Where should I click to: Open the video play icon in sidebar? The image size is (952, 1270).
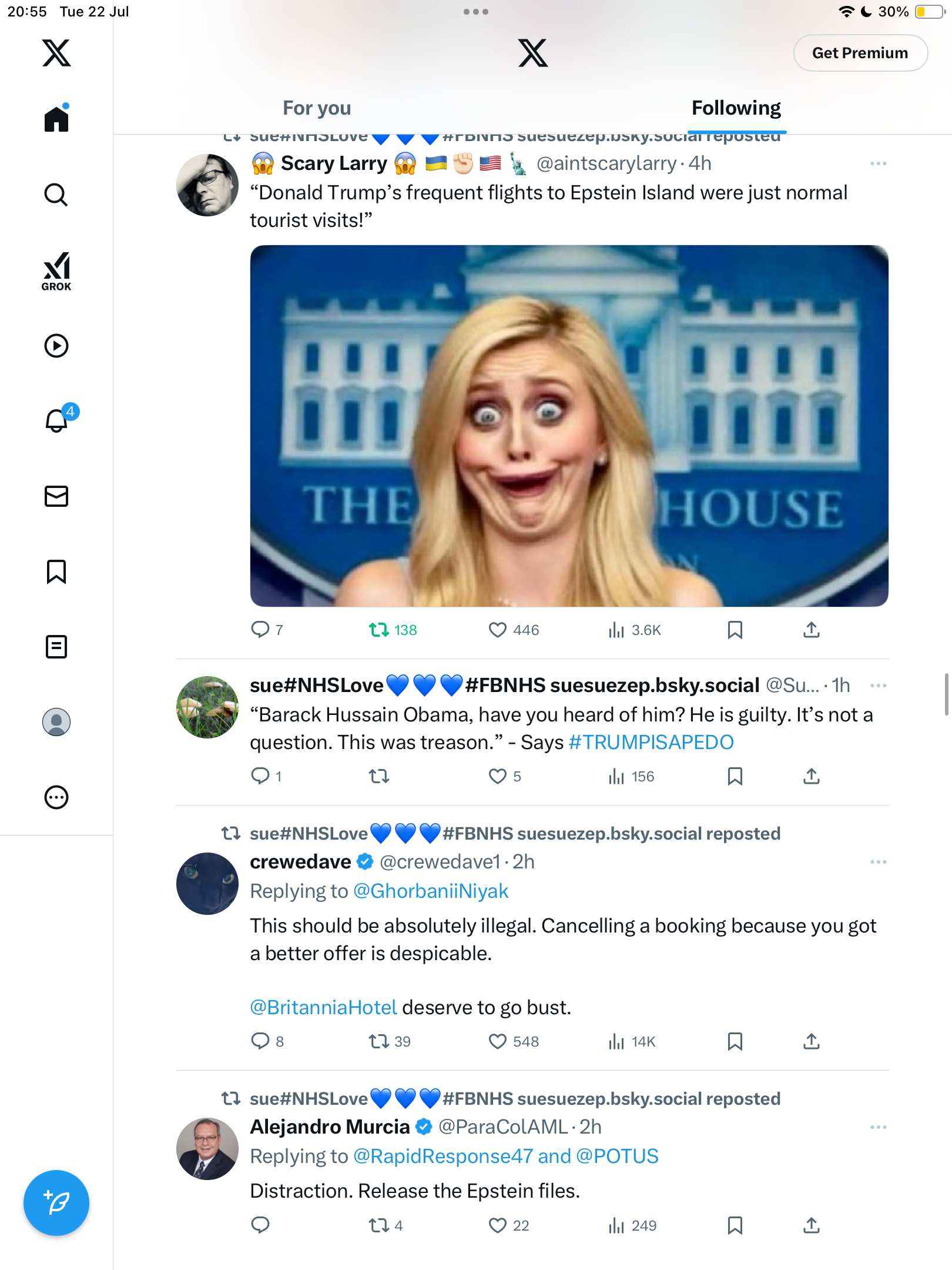click(x=56, y=346)
